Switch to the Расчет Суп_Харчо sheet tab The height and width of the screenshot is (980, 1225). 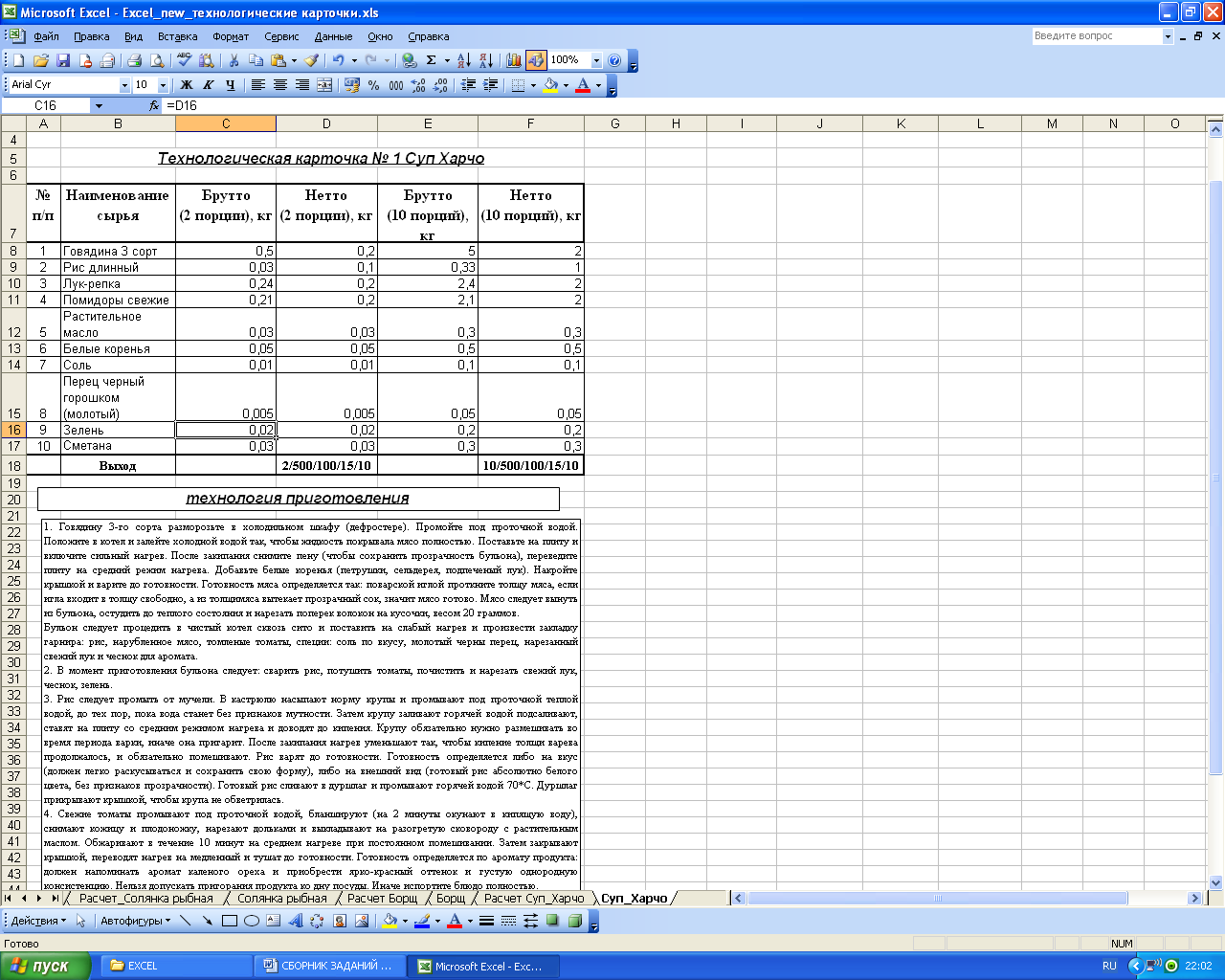534,899
